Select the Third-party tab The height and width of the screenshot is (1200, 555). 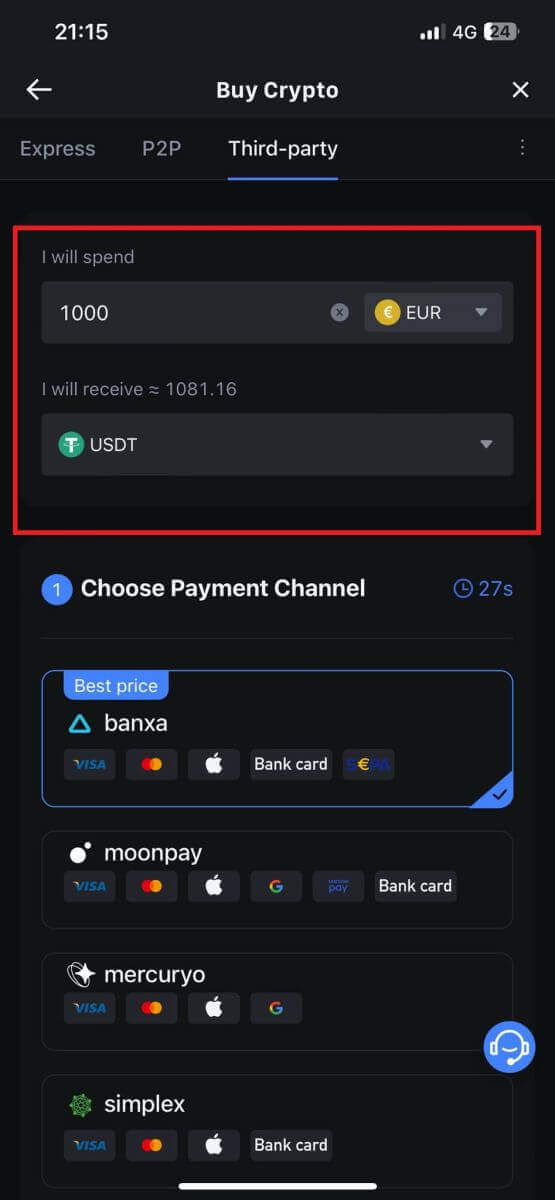click(283, 149)
